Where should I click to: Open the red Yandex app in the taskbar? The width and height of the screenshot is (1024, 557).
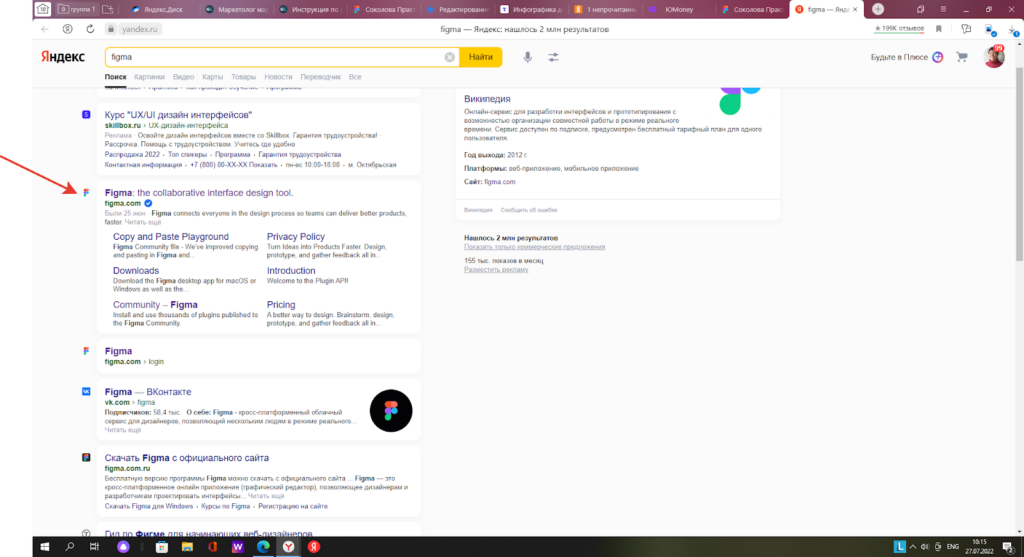point(313,547)
